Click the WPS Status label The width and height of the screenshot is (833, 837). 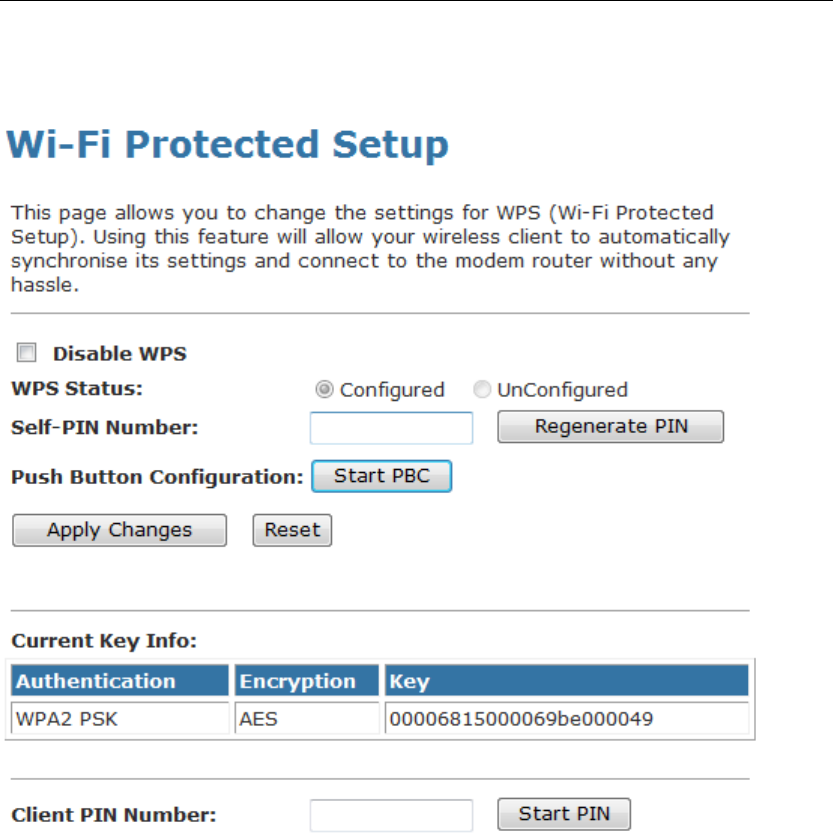coord(76,388)
